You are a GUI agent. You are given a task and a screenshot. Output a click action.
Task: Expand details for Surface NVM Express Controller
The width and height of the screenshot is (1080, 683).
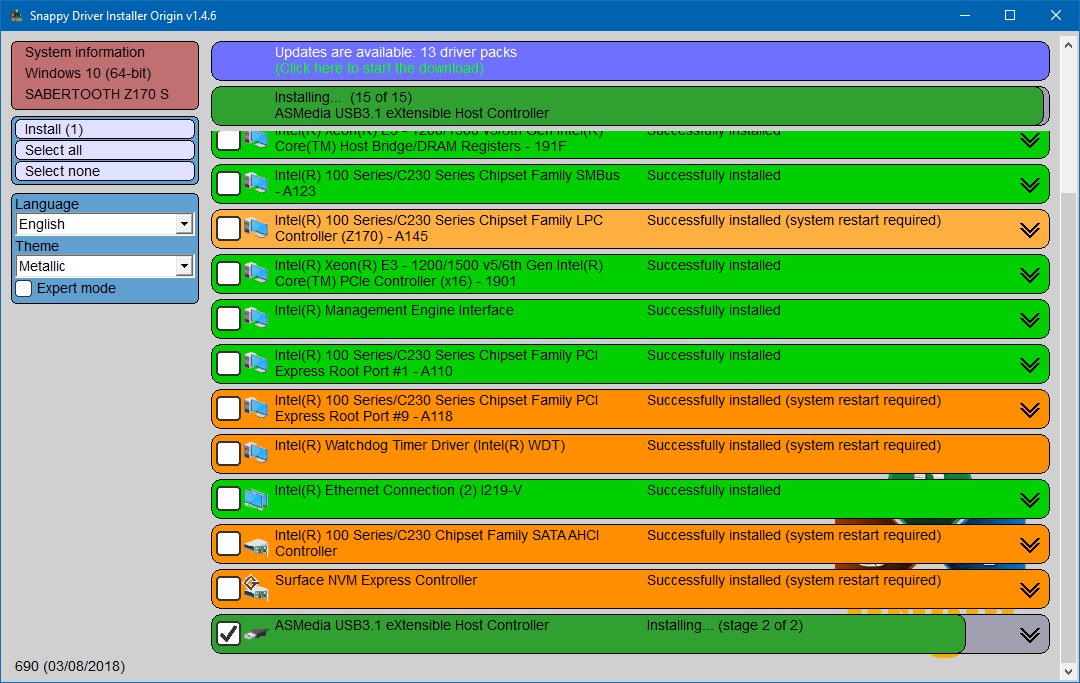1030,590
